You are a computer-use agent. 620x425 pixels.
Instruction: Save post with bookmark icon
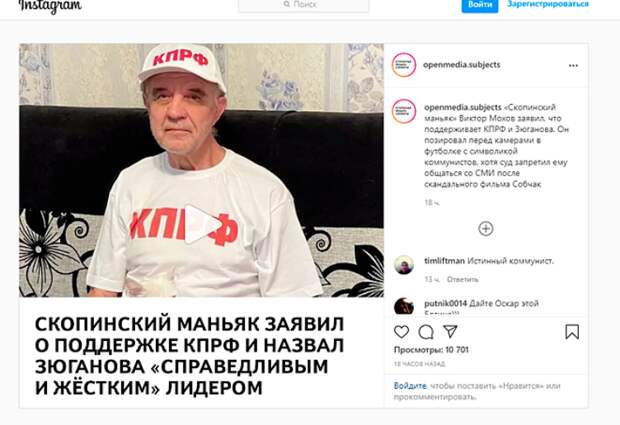[572, 332]
